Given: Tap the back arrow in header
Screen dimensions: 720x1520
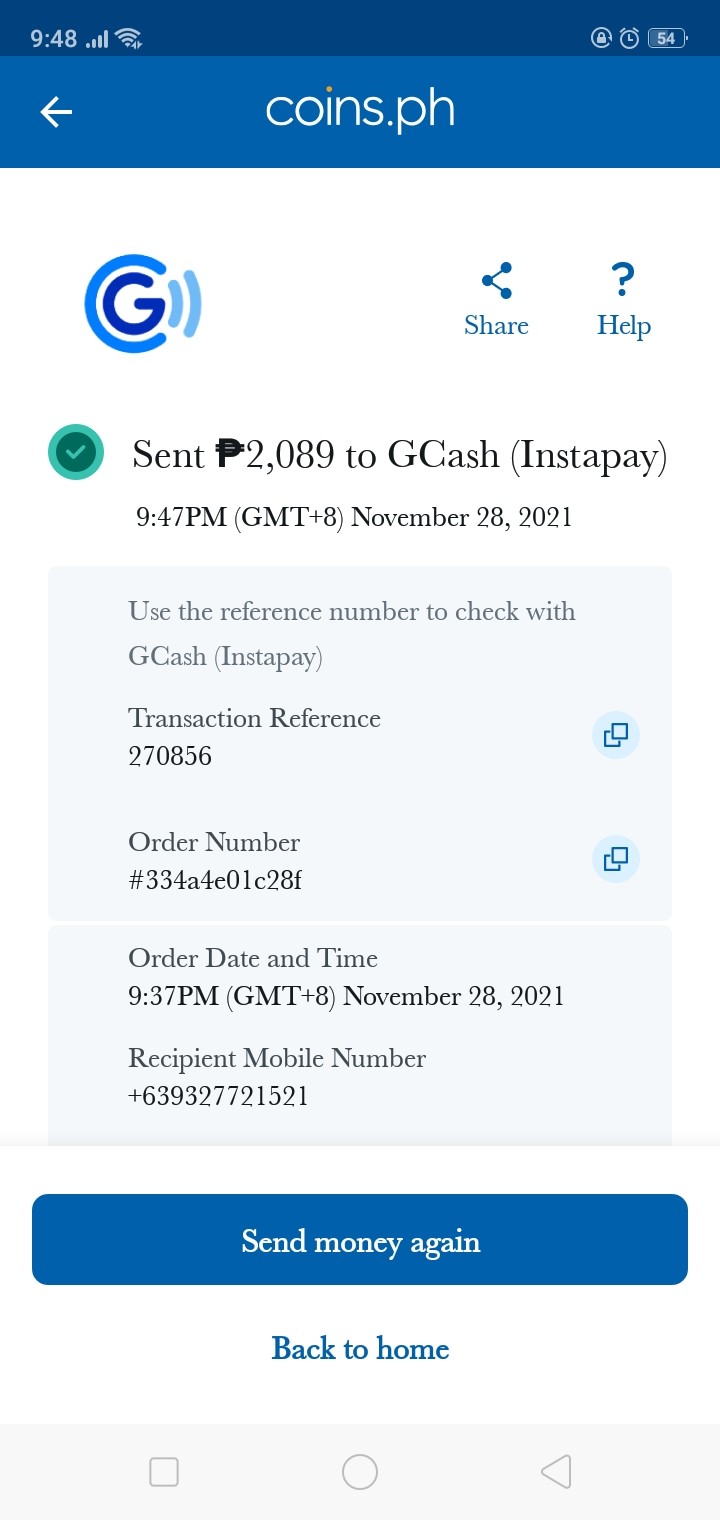Looking at the screenshot, I should pyautogui.click(x=56, y=112).
